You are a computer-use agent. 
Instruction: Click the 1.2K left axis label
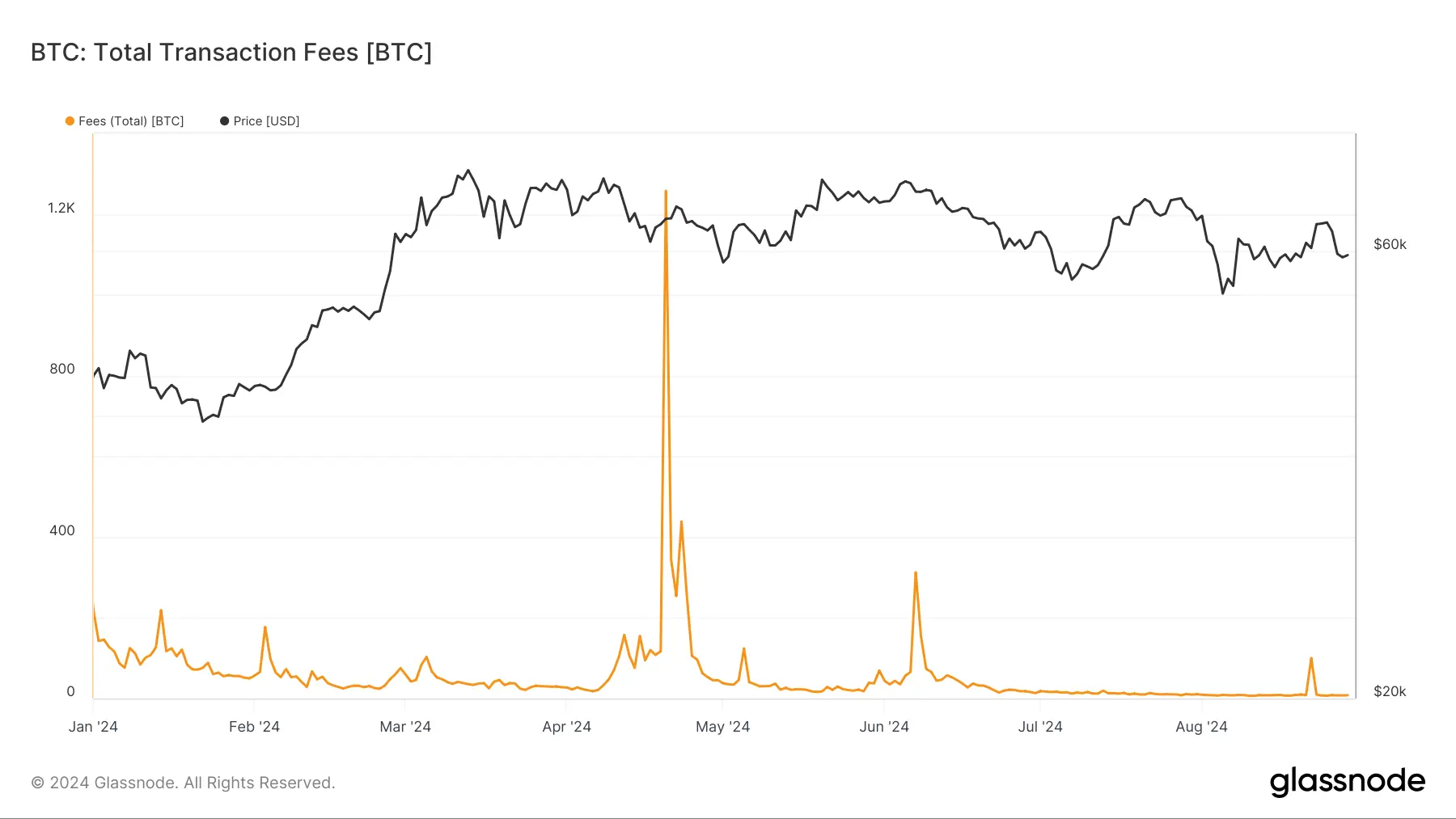point(61,209)
